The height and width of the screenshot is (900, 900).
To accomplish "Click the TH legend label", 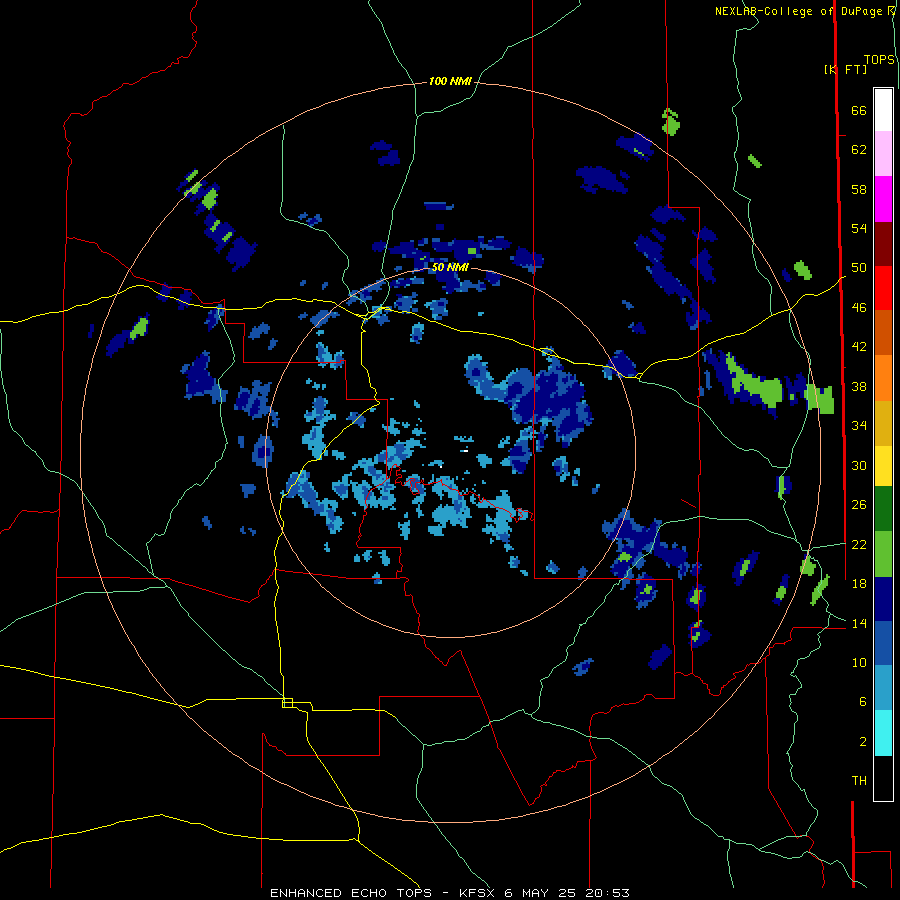I will pyautogui.click(x=859, y=781).
